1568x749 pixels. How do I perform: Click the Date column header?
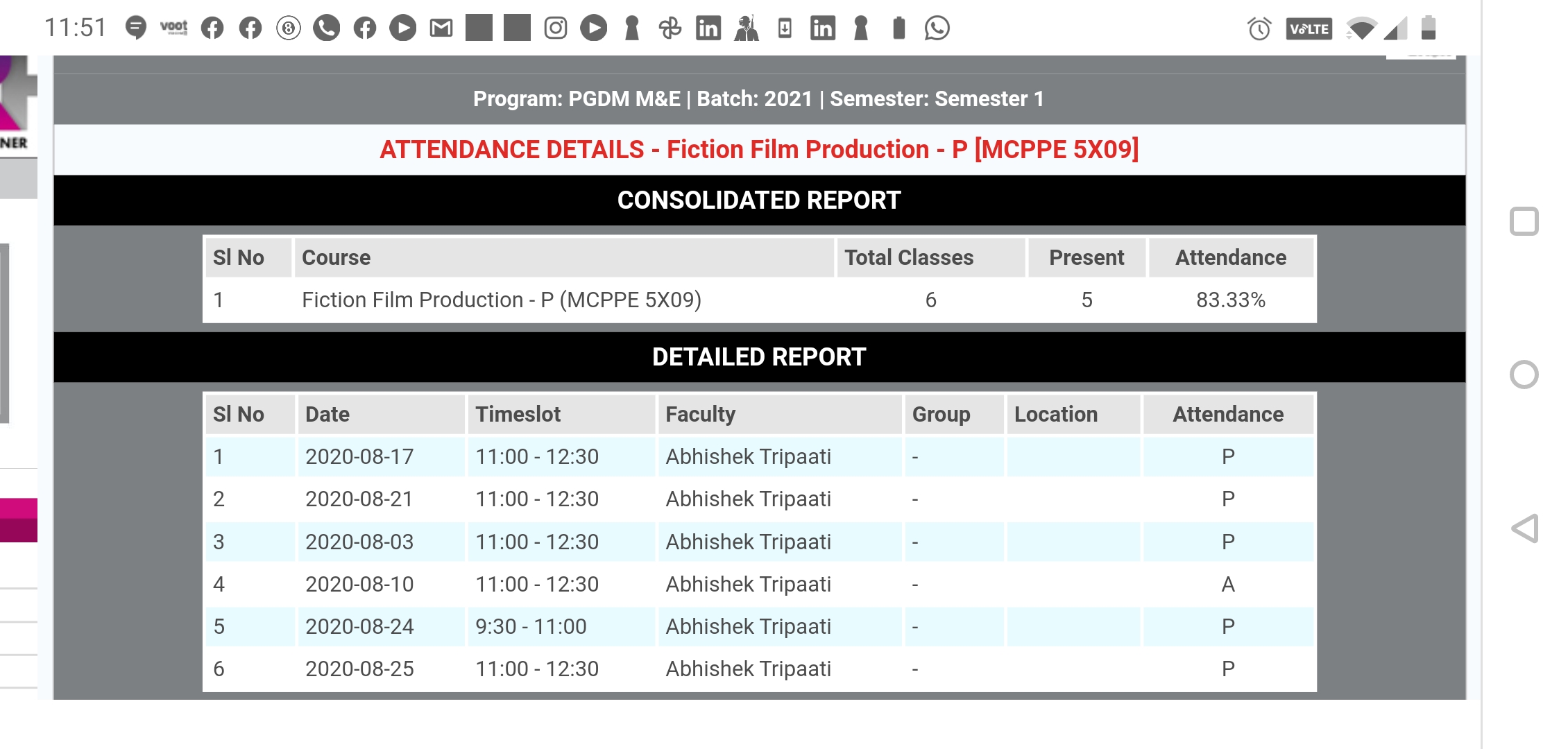pyautogui.click(x=326, y=413)
